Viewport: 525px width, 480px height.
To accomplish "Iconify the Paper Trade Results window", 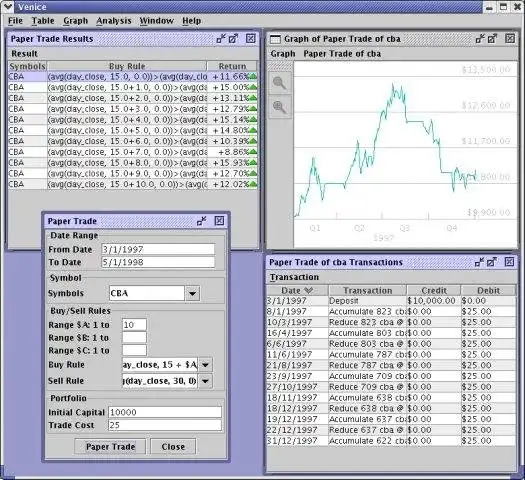I will [221, 38].
